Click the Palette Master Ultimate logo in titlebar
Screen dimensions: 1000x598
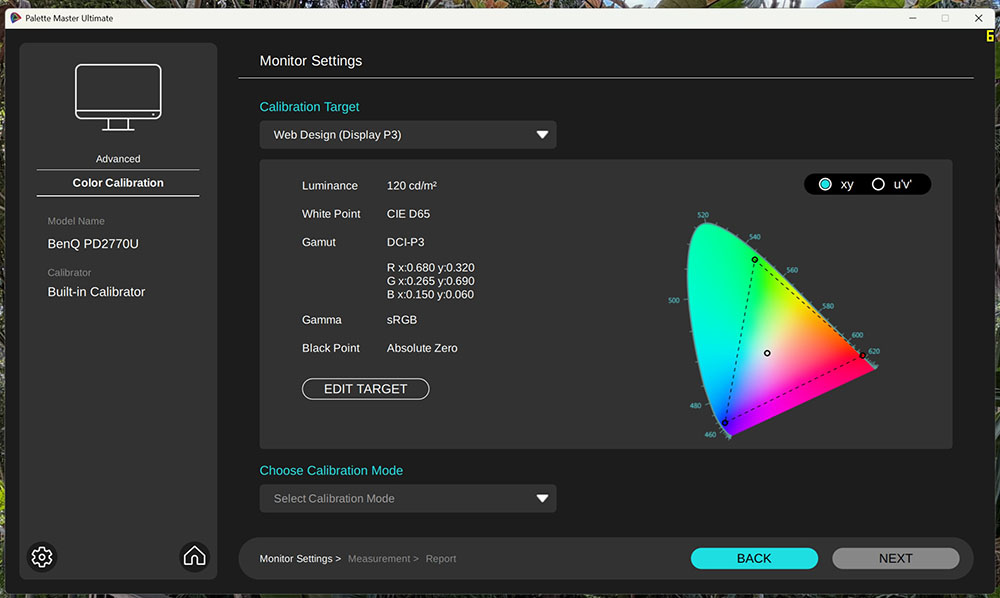click(16, 17)
